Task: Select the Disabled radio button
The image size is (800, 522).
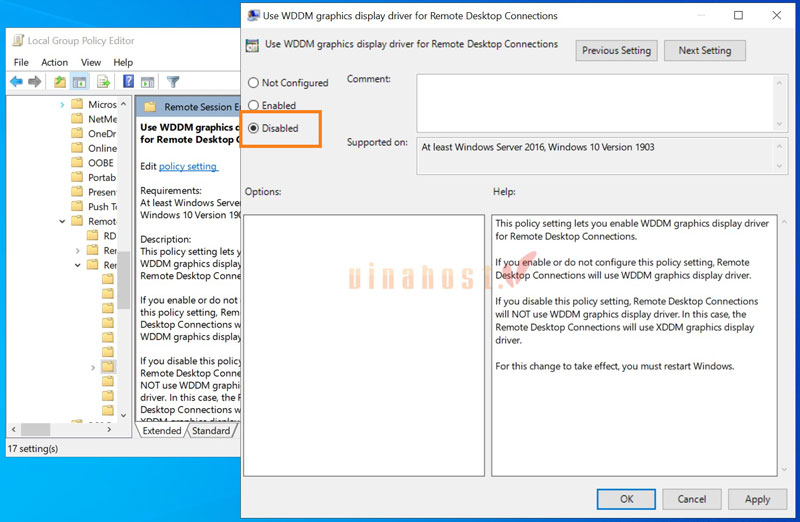Action: tap(253, 128)
